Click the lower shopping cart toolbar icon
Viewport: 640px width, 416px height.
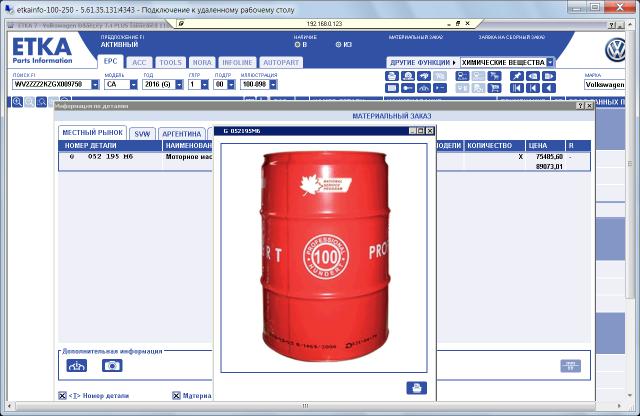pos(494,88)
